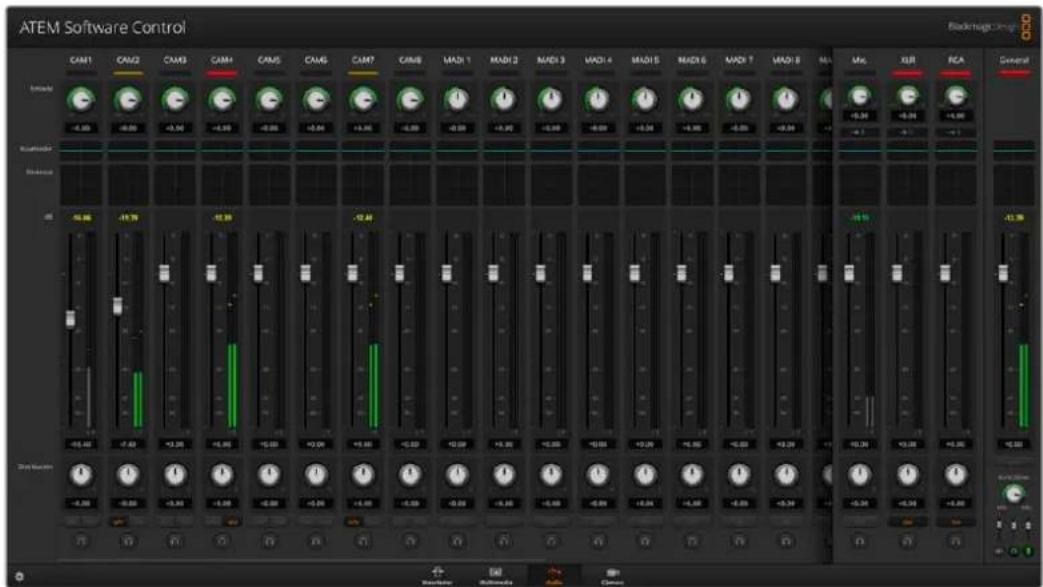Click the MADI 6 channel label
Image resolution: width=1043 pixels, height=587 pixels.
692,60
